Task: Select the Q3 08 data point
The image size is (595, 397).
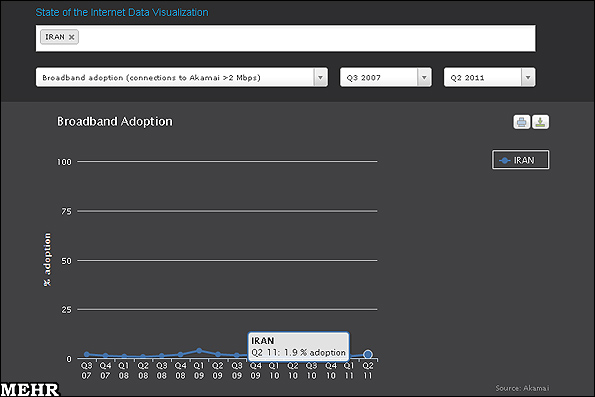Action: click(x=162, y=356)
